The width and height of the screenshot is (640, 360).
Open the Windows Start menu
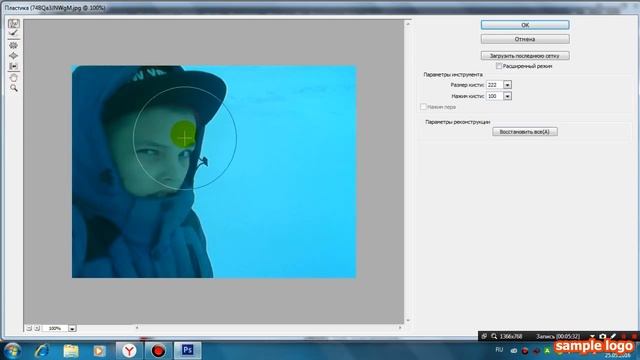coord(11,351)
